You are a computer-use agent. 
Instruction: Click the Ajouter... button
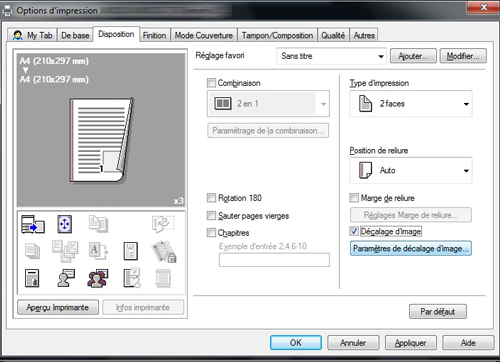pyautogui.click(x=413, y=56)
